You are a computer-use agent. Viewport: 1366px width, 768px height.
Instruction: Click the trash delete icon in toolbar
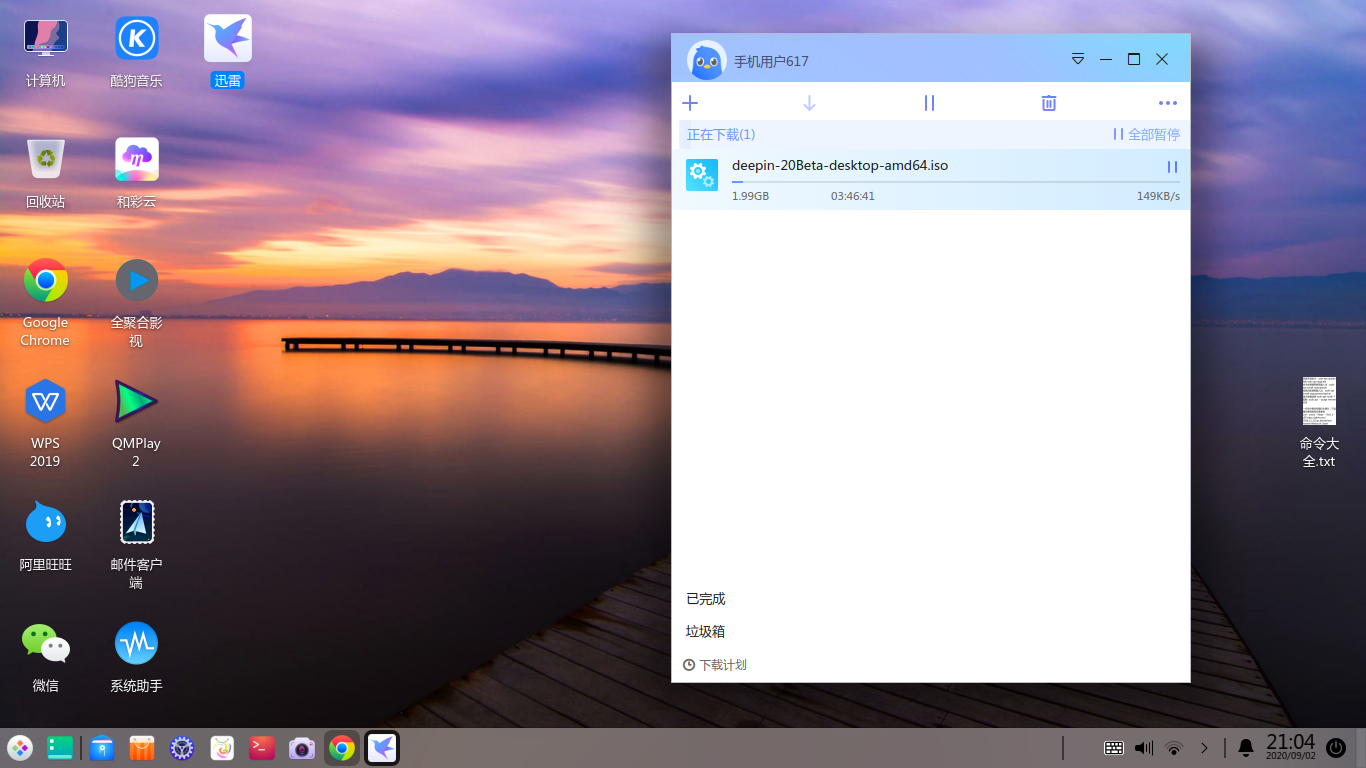pyautogui.click(x=1049, y=103)
